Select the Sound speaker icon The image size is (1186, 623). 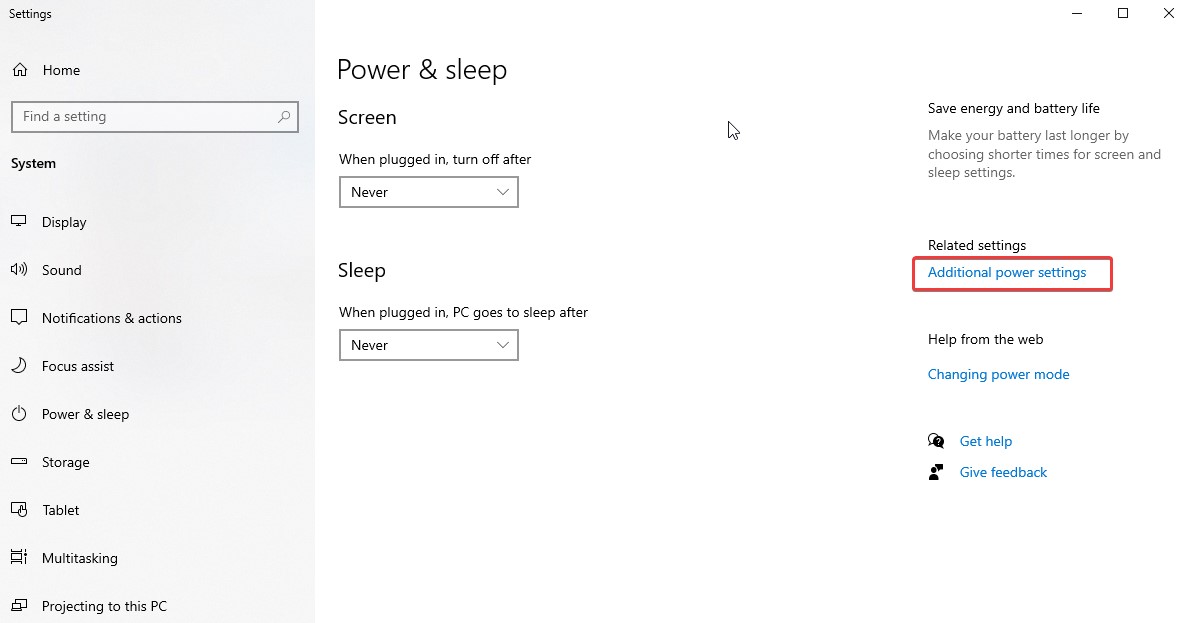[20, 269]
